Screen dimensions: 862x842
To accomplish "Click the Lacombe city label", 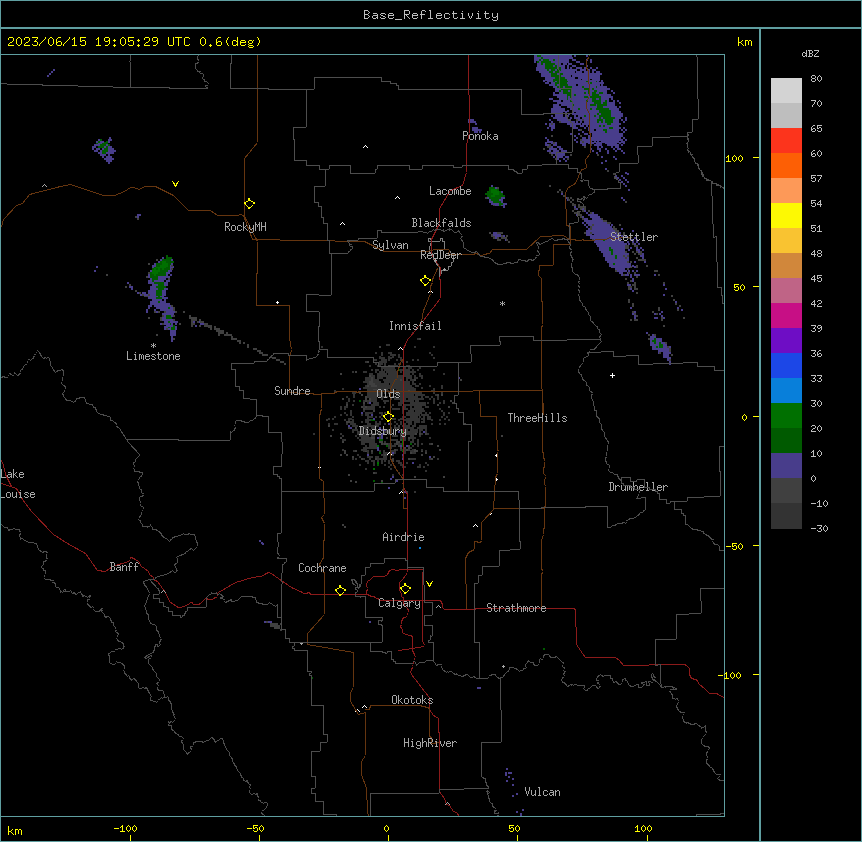I will click(x=450, y=191).
